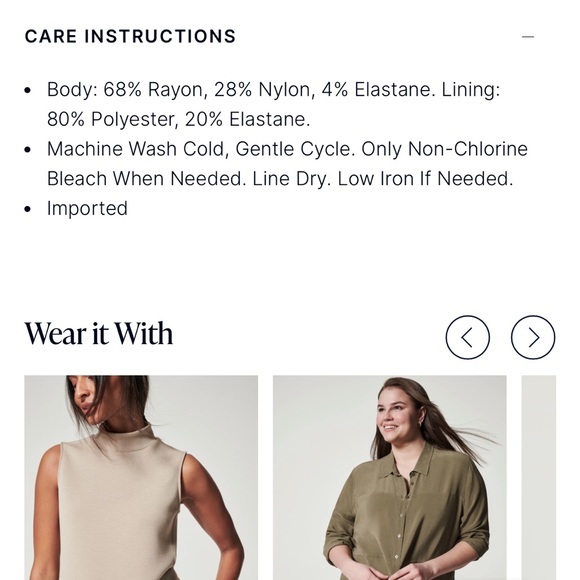Click the bullet point before 'Body: 68% Rayon'
Screen dimensions: 580x580
coord(28,90)
